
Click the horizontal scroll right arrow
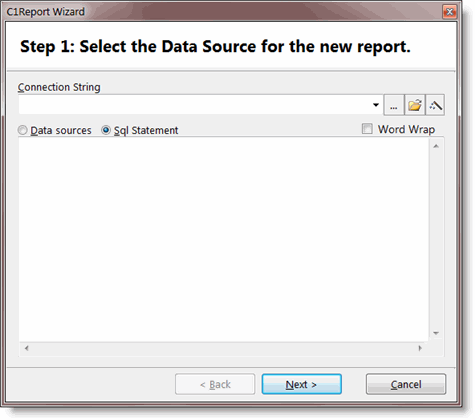tap(420, 348)
